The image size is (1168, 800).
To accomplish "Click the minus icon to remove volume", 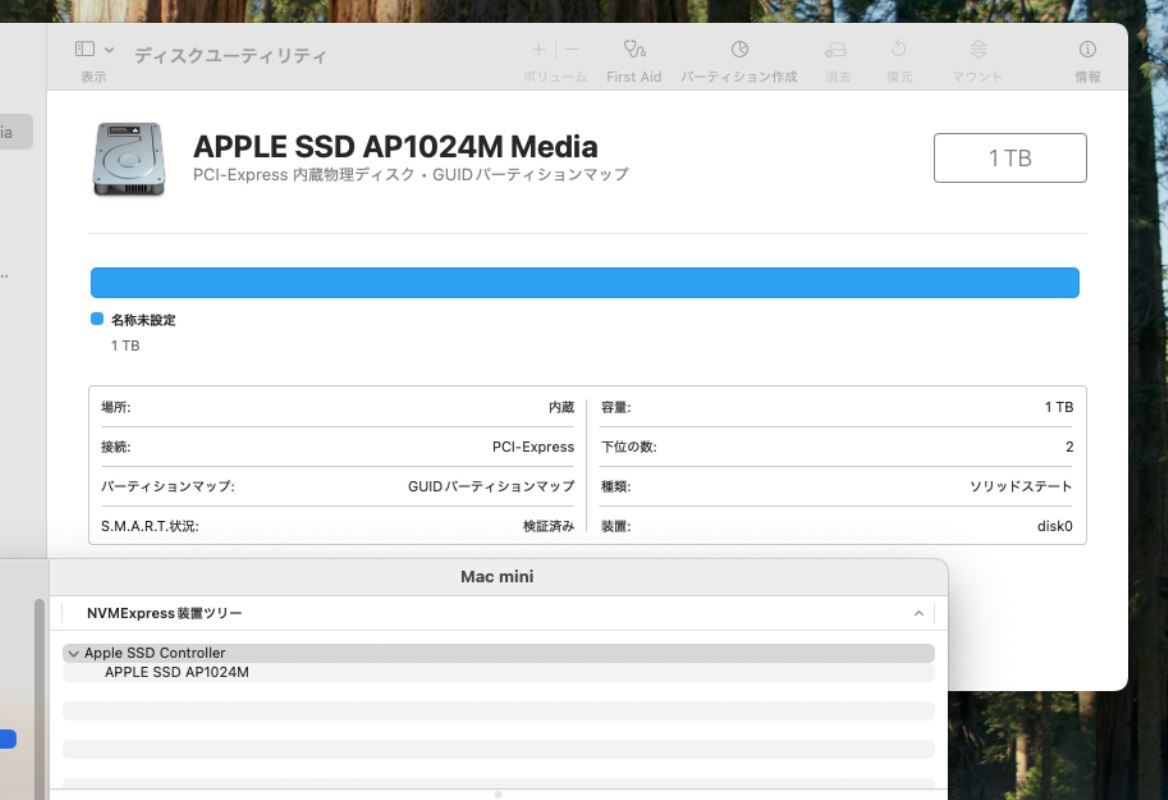I will coord(572,49).
